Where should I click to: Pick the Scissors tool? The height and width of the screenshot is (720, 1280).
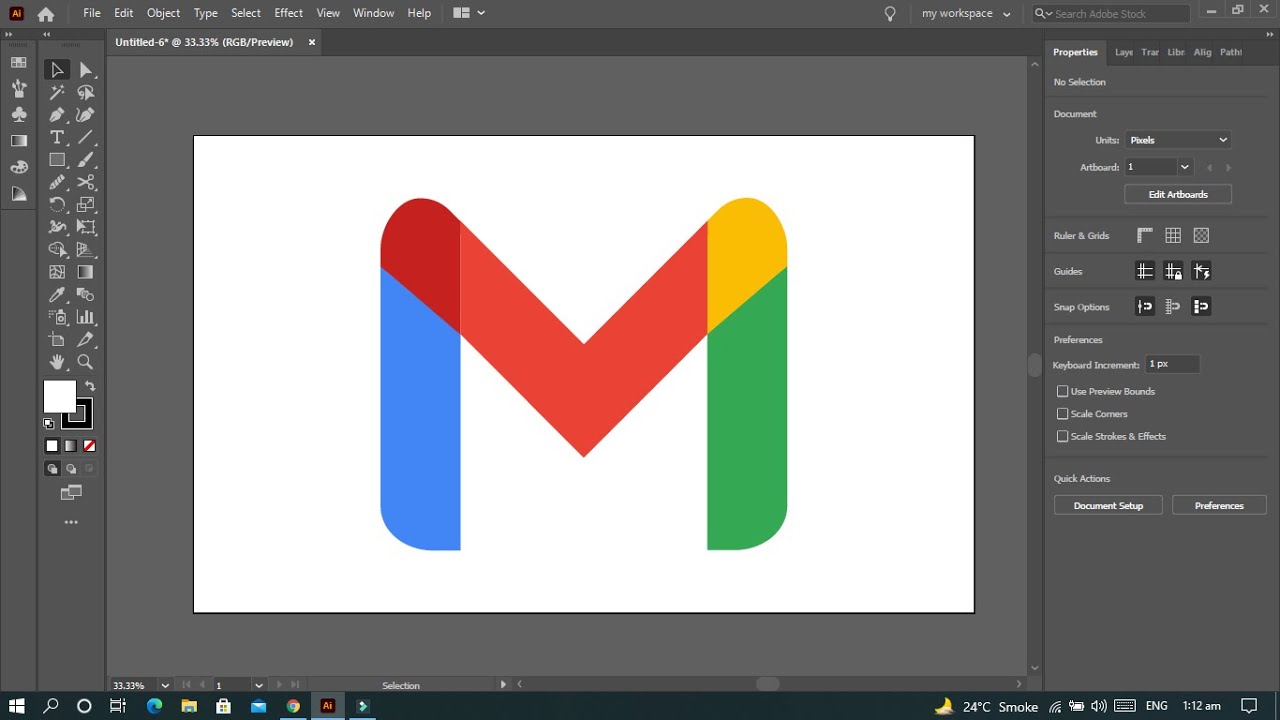[x=86, y=182]
